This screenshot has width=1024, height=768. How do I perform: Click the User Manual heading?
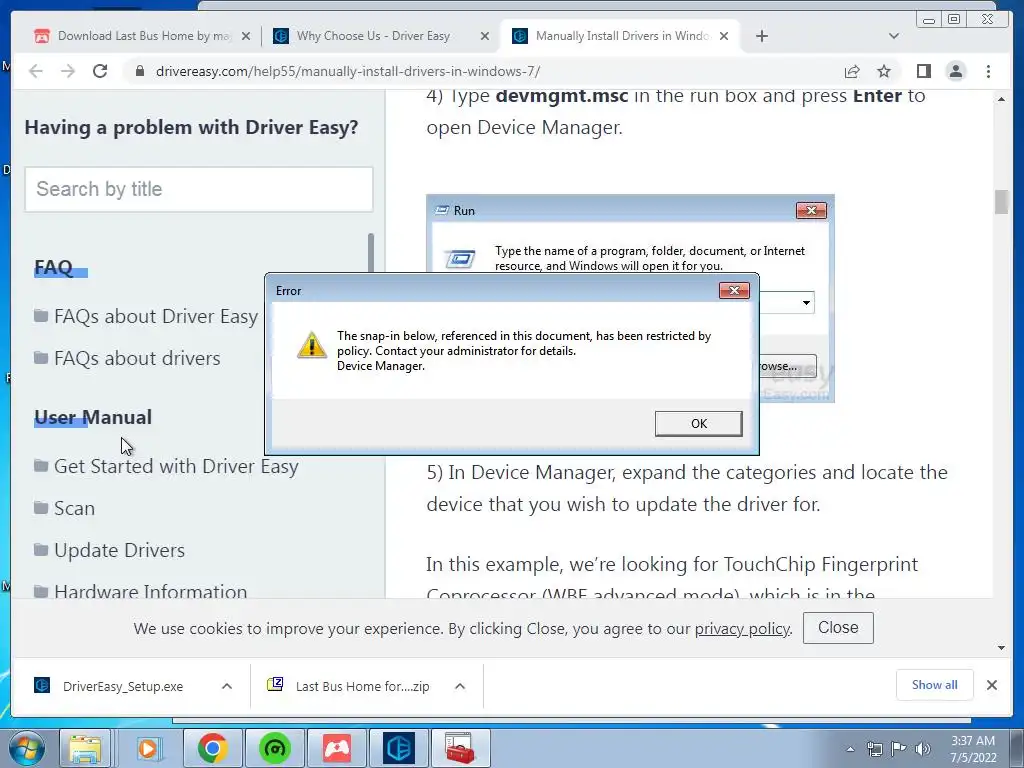coord(93,417)
